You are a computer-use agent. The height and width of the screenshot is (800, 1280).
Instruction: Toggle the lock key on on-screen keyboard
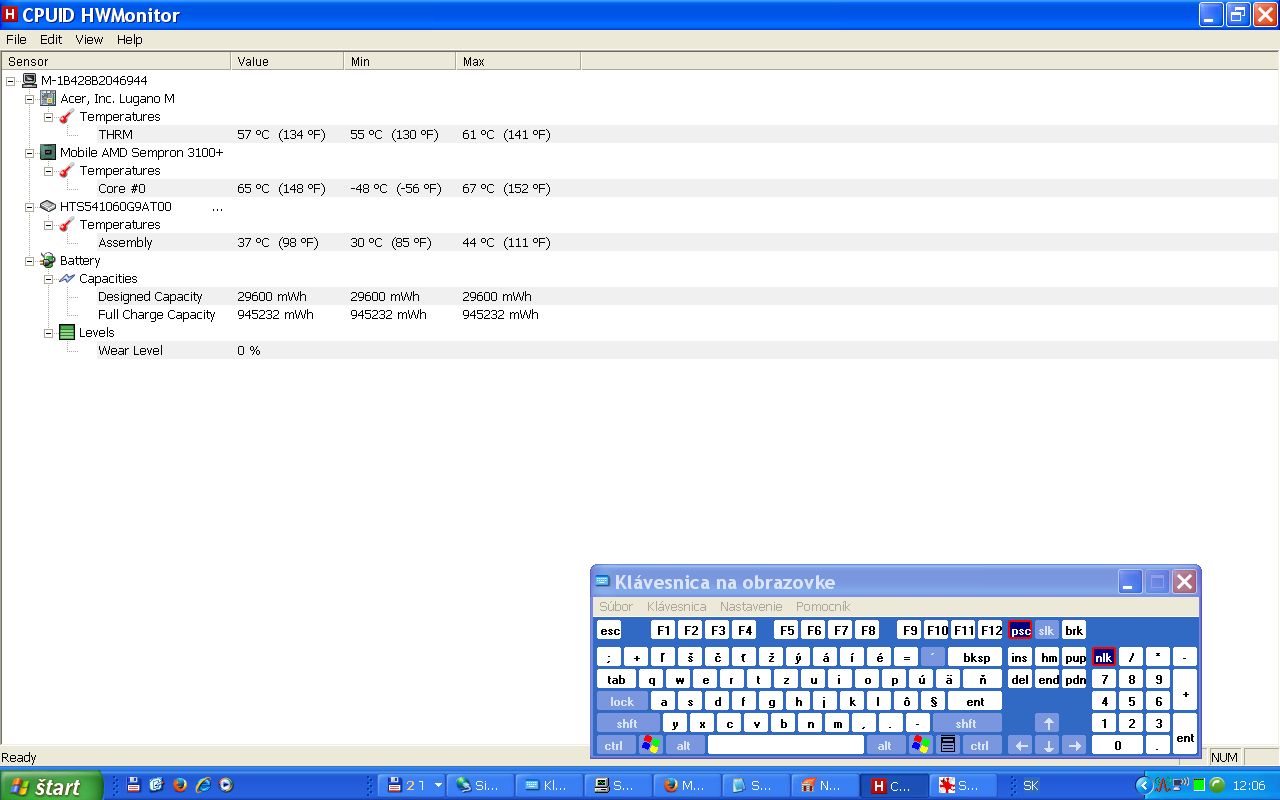click(622, 701)
